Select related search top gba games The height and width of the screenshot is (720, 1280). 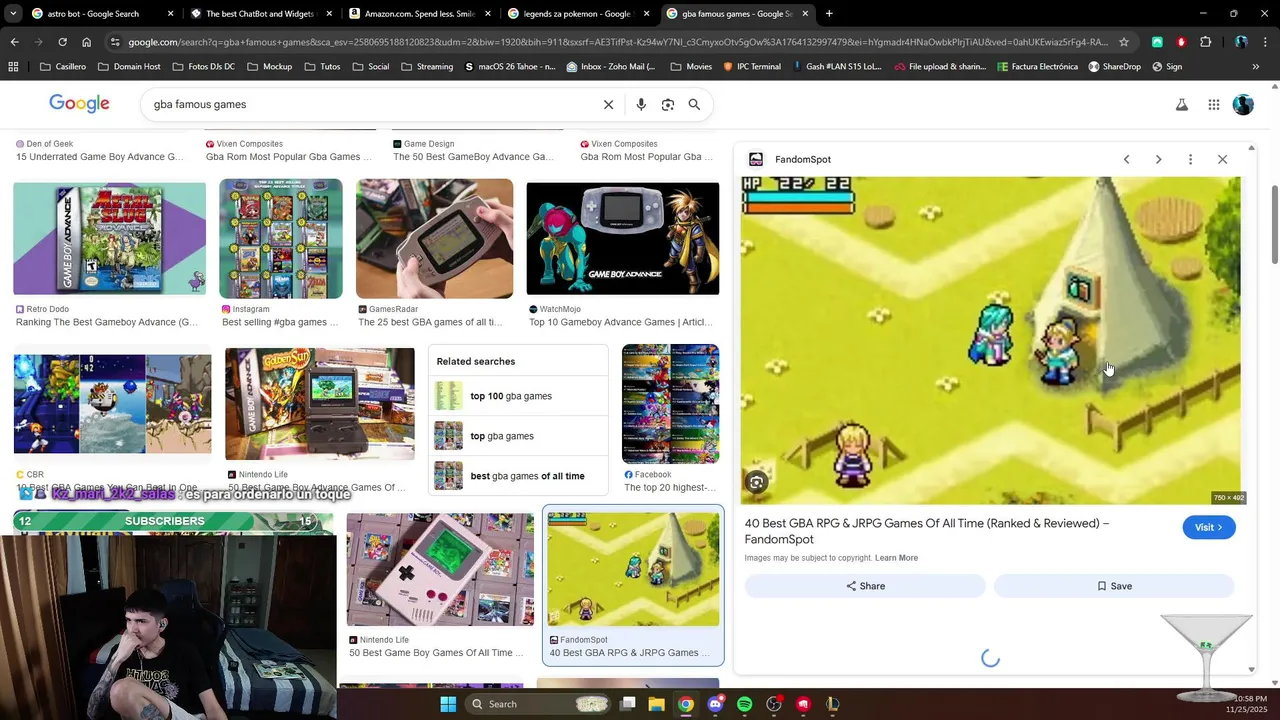(x=518, y=436)
